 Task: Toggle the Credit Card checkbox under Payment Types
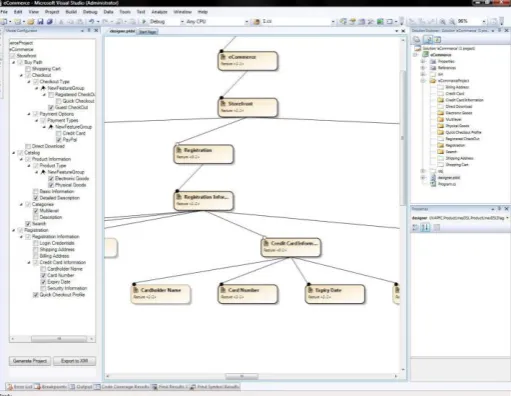[59, 133]
